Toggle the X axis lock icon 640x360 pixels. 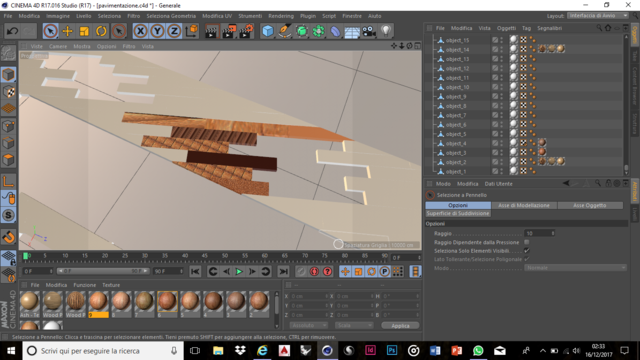[x=140, y=31]
